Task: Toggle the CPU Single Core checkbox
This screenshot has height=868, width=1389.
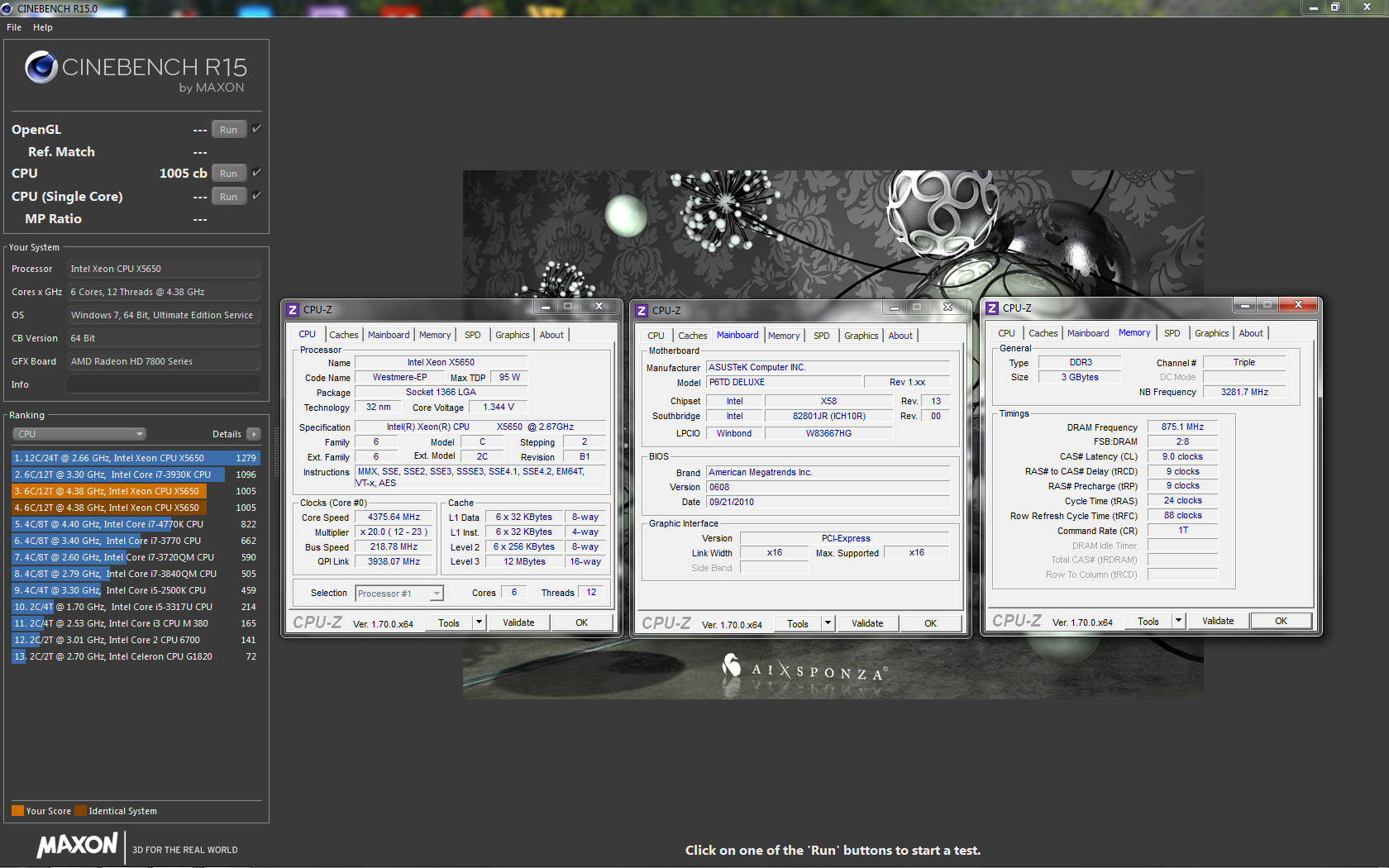Action: point(256,195)
